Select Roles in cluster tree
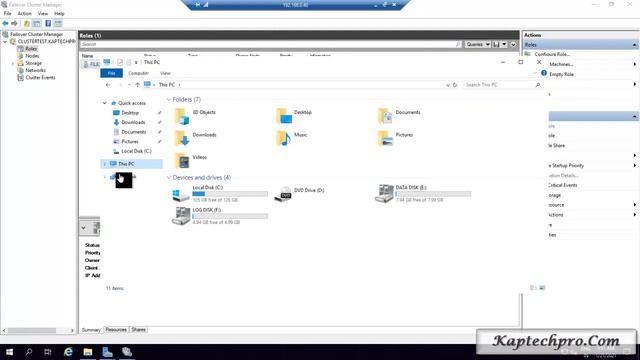Screen dimensions: 640x360 (31, 49)
